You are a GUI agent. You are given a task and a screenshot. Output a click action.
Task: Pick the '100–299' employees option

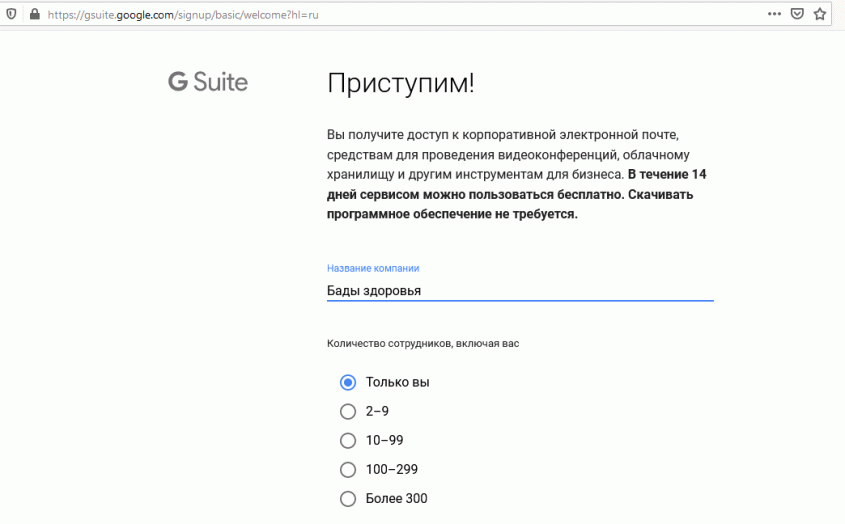click(348, 469)
